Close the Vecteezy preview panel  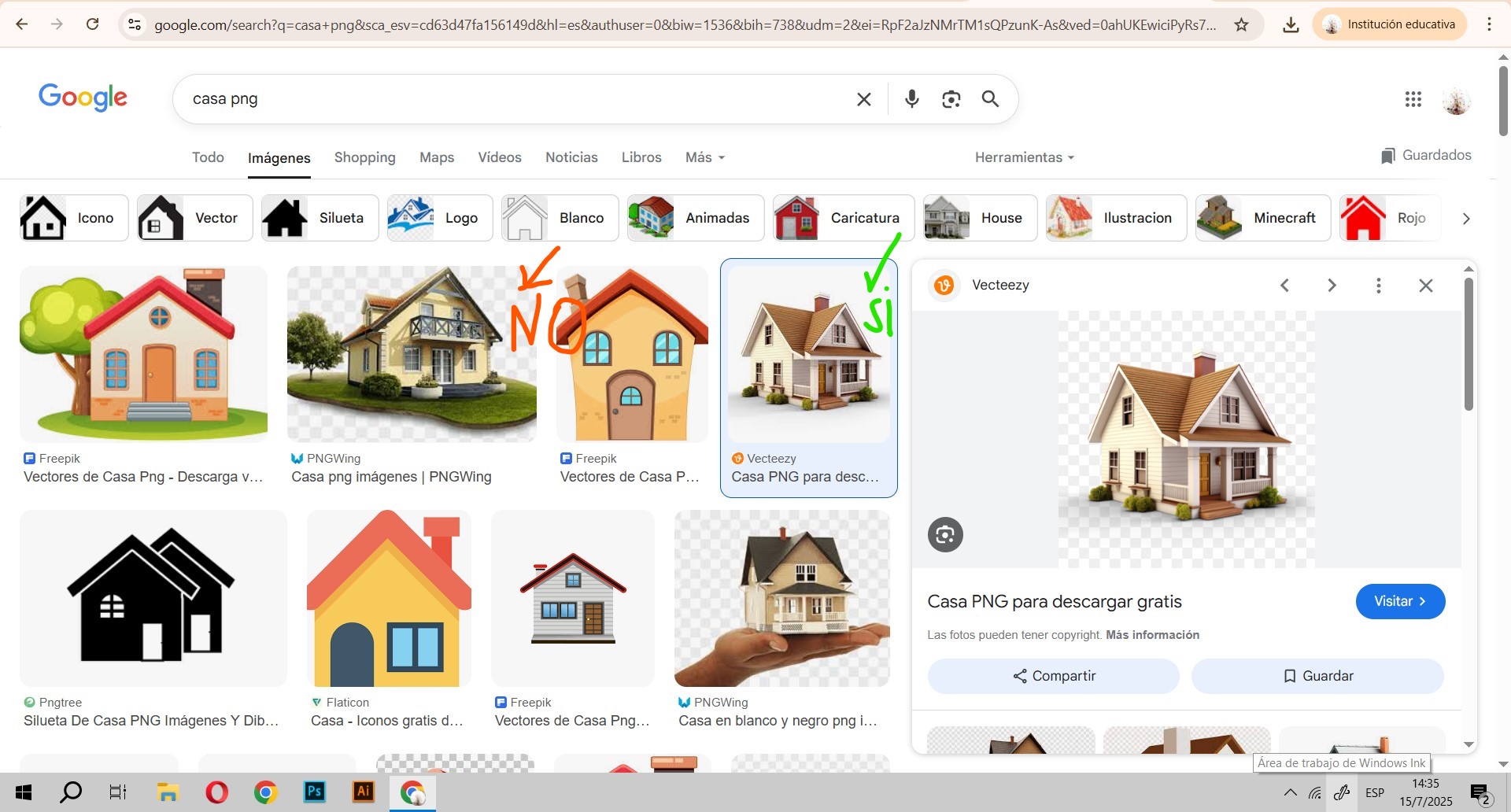pos(1426,286)
